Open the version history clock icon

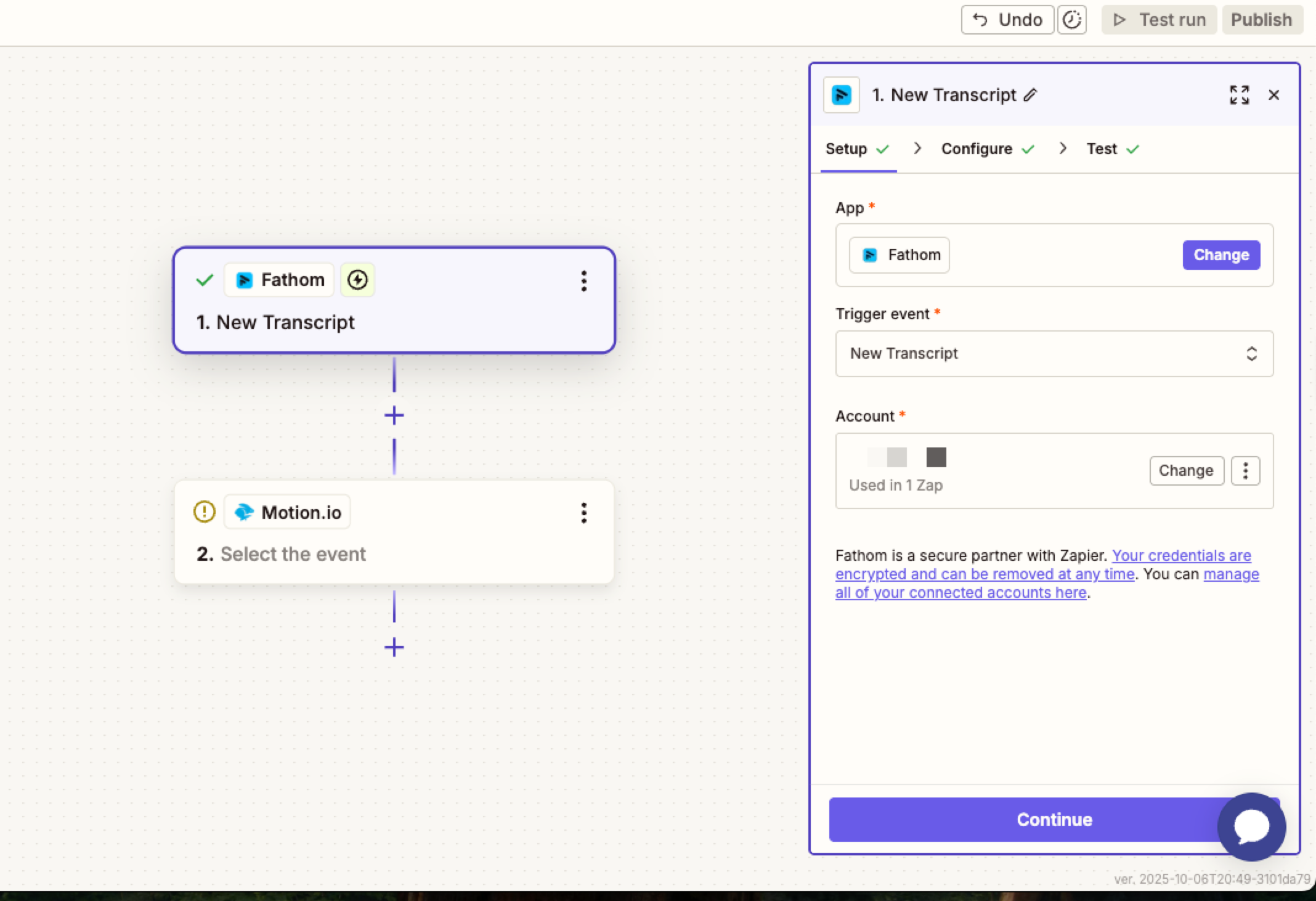point(1071,20)
